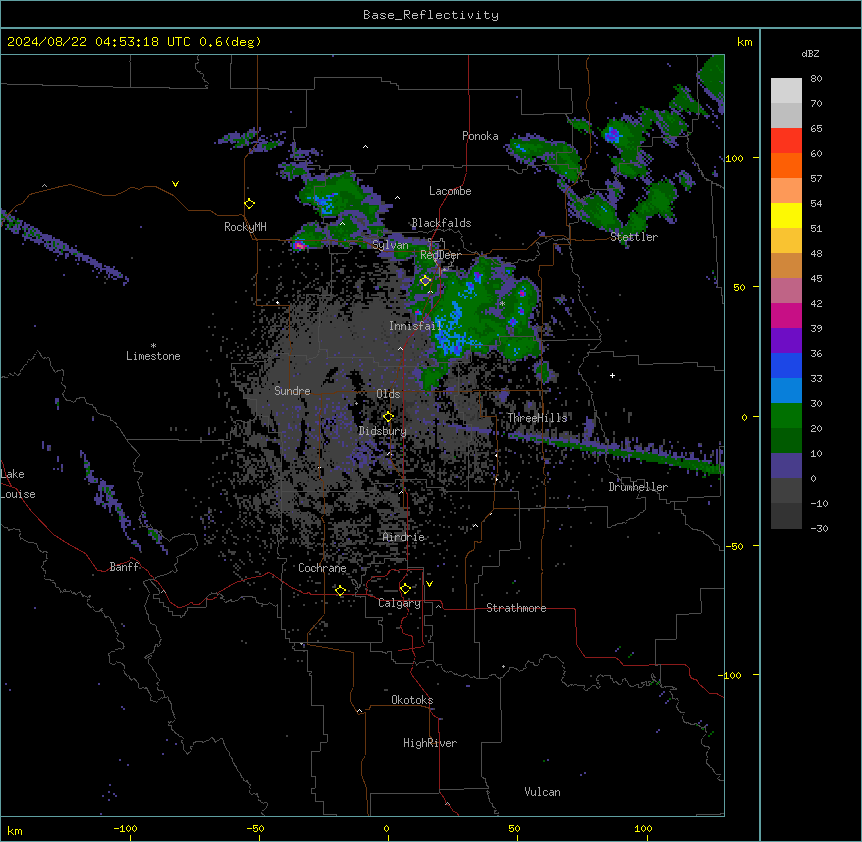Image resolution: width=862 pixels, height=842 pixels.
Task: Click the Blackfalds city label
Action: tap(441, 223)
